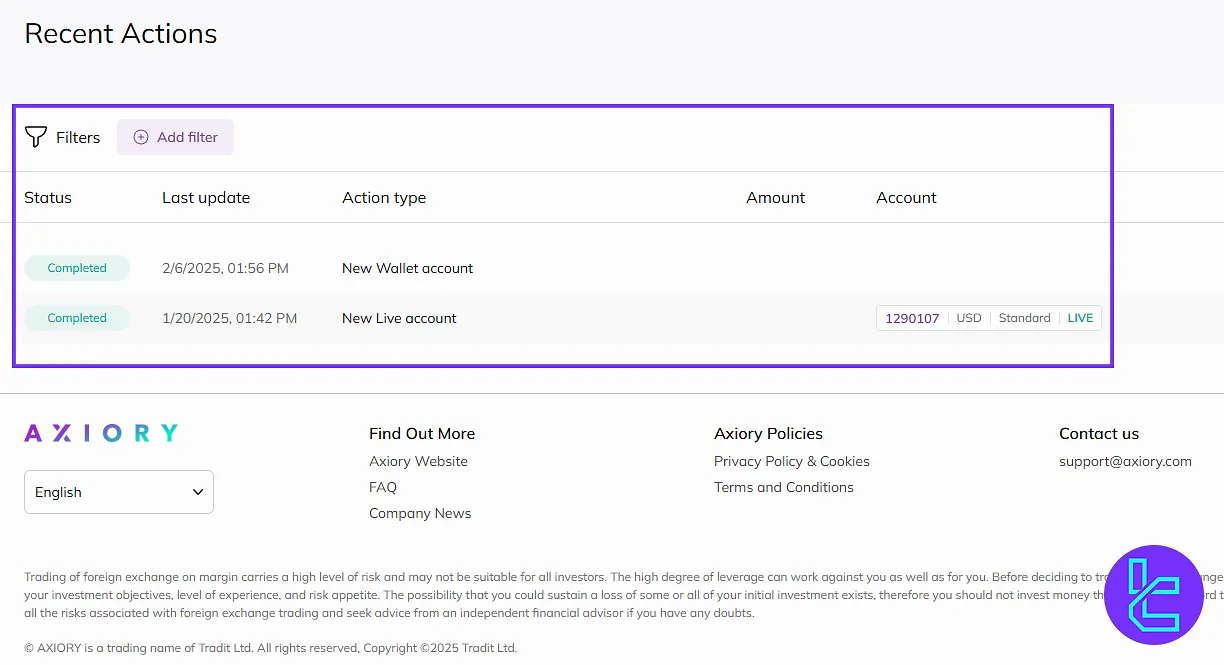This screenshot has width=1224, height=665.
Task: Click the Recent Actions heading
Action: [121, 33]
